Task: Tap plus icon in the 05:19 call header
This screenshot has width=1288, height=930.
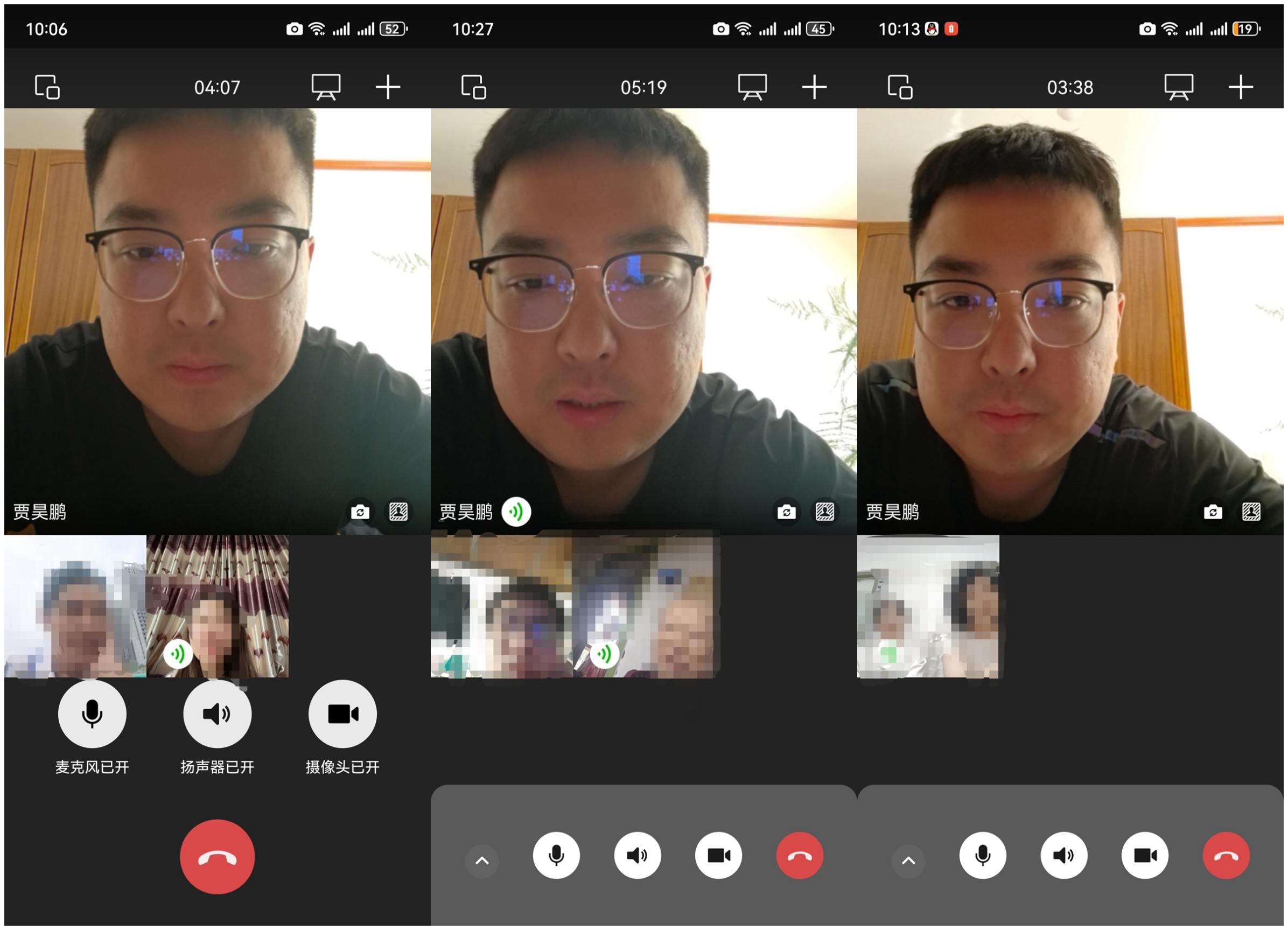Action: click(x=814, y=87)
